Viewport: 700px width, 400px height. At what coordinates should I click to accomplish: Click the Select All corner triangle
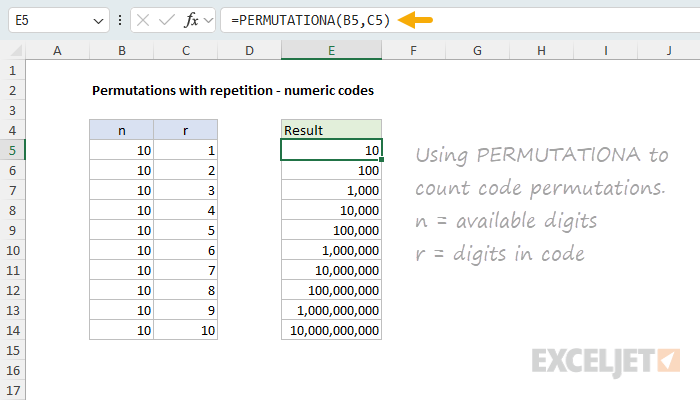point(17,50)
